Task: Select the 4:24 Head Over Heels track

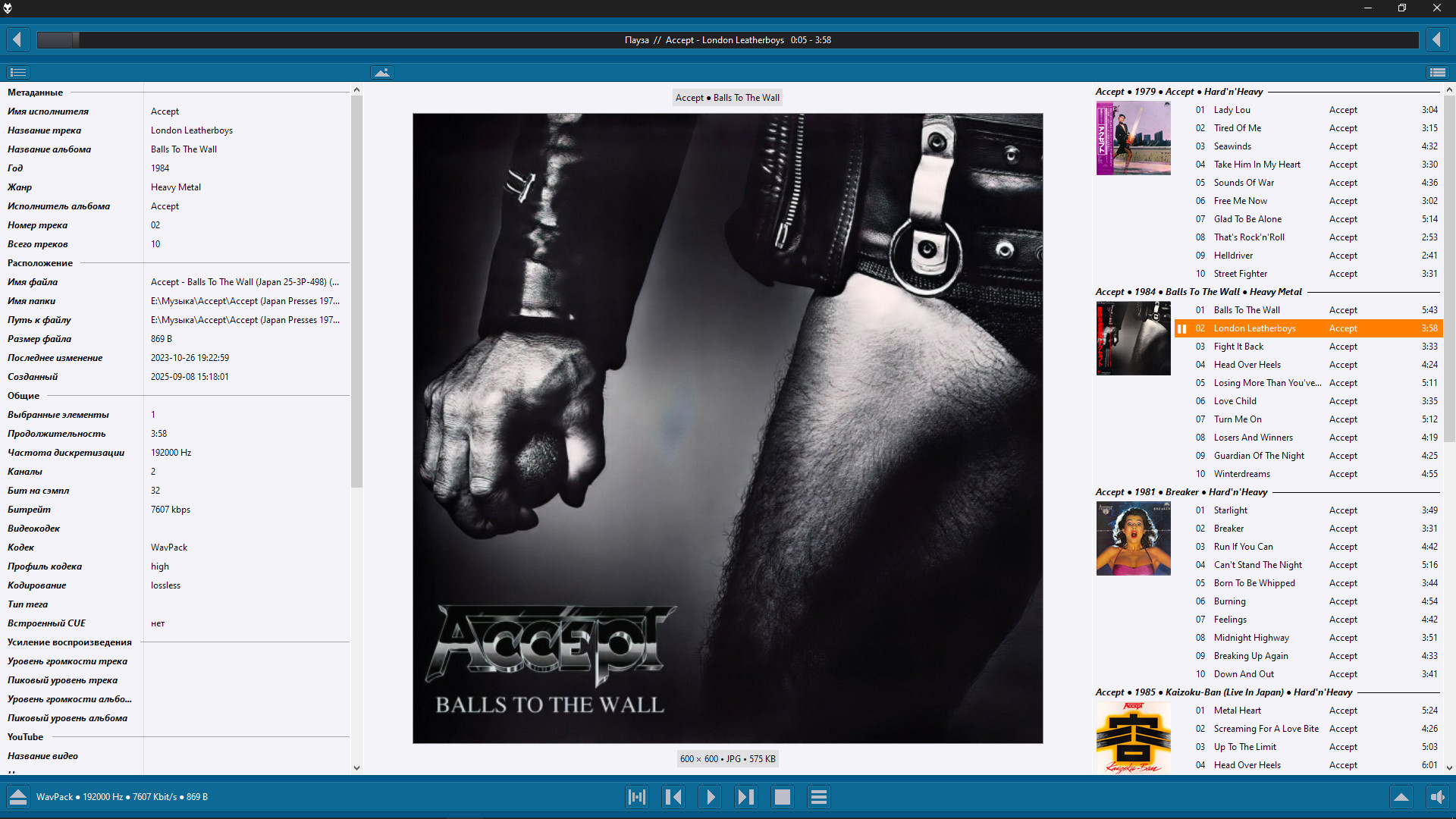Action: [x=1308, y=365]
